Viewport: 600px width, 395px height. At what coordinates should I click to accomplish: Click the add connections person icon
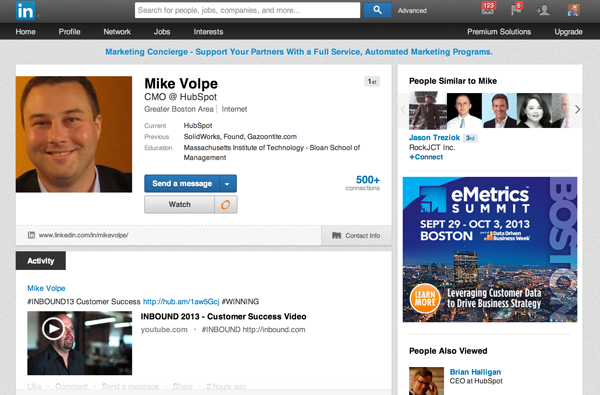543,10
